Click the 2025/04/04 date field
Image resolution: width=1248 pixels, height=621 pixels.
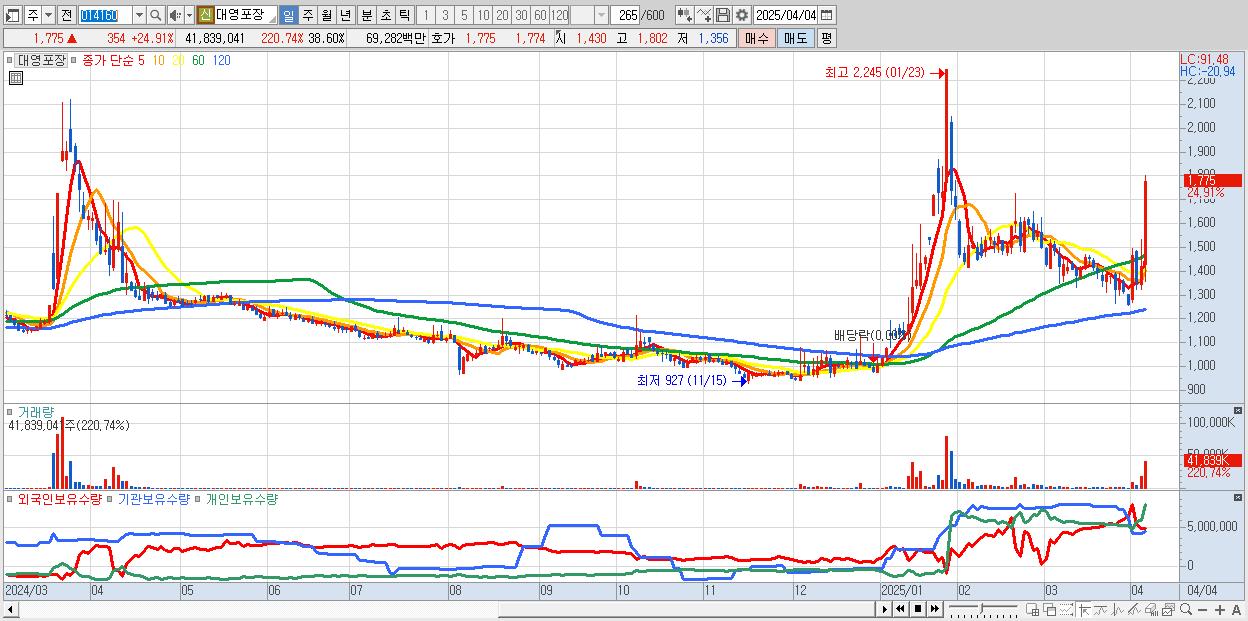point(786,16)
